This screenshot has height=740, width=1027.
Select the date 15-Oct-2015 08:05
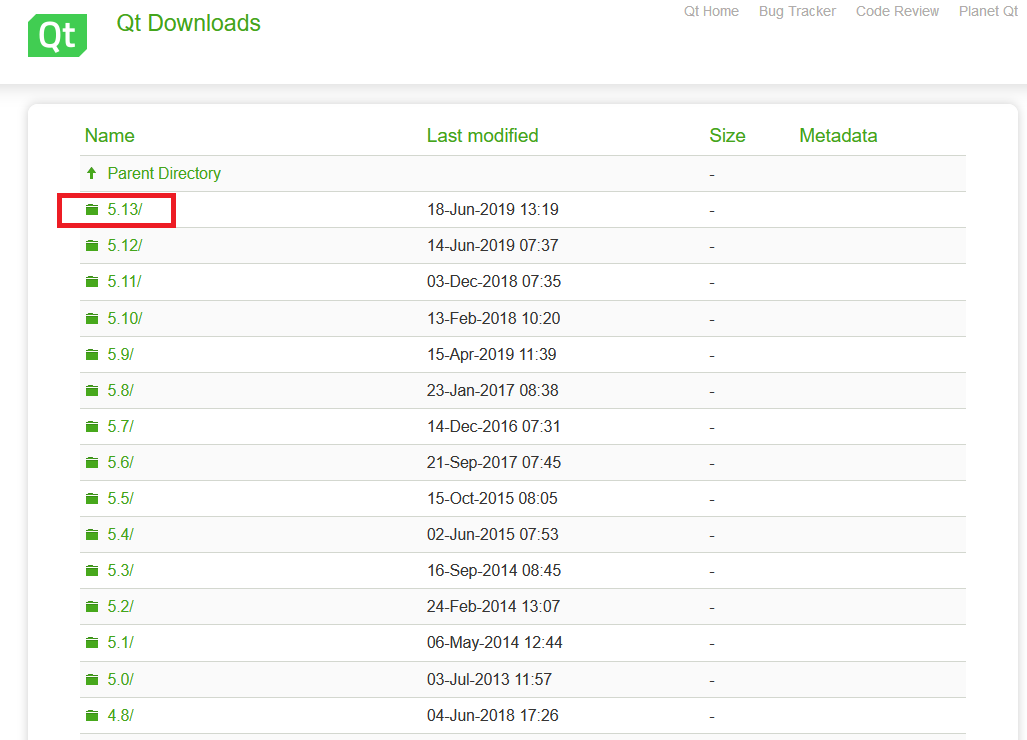click(x=493, y=498)
